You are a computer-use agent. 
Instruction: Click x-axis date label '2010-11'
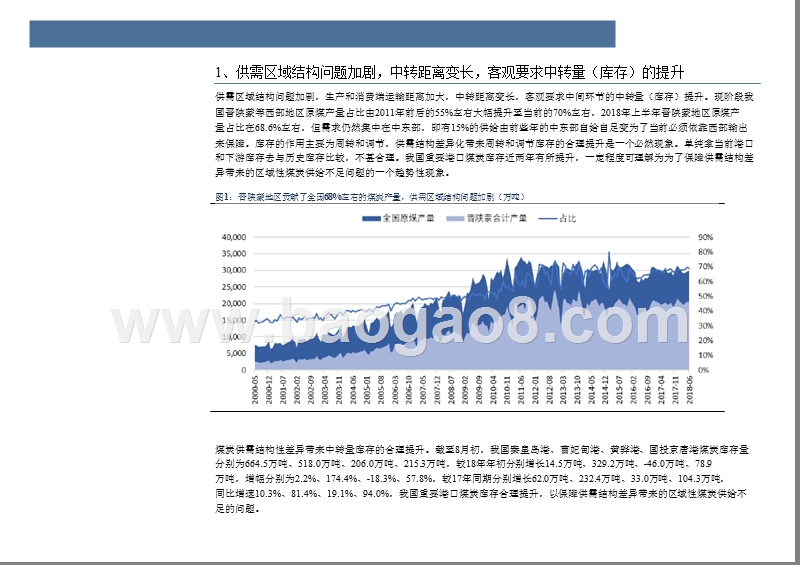[508, 390]
